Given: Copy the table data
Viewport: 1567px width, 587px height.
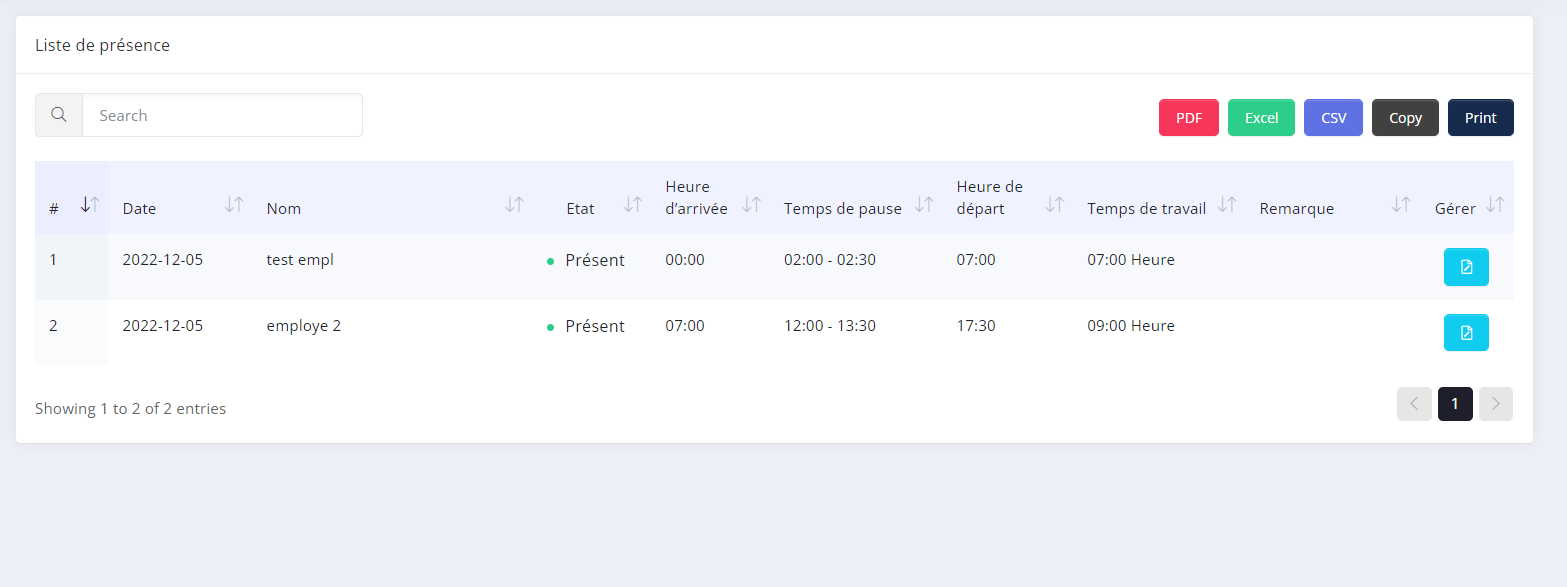Looking at the screenshot, I should click(x=1405, y=118).
